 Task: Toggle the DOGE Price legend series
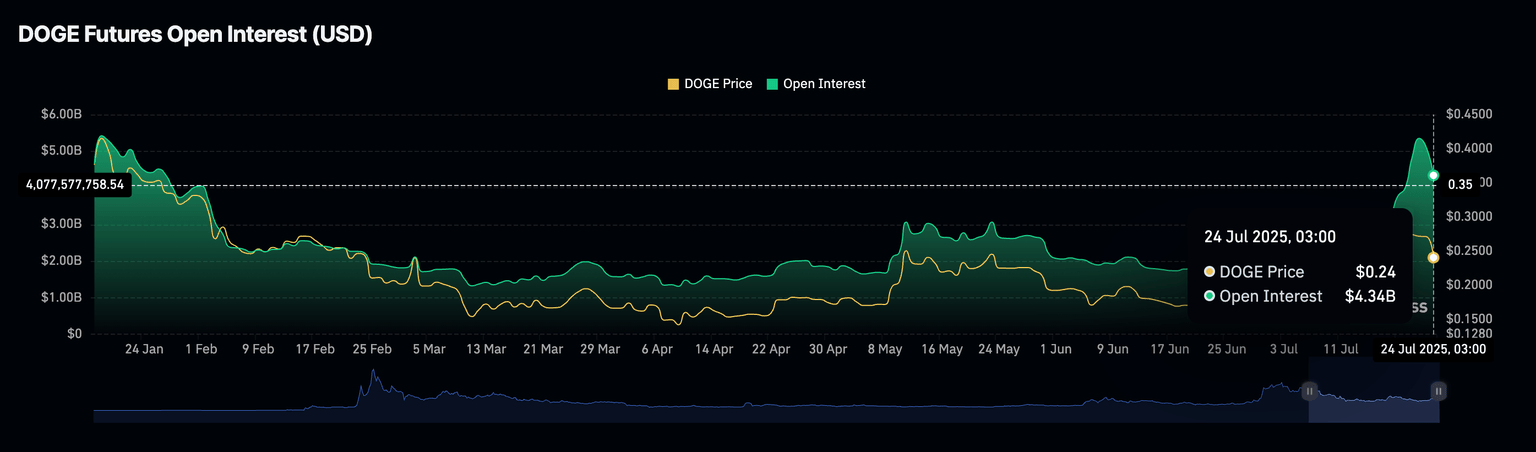click(717, 84)
